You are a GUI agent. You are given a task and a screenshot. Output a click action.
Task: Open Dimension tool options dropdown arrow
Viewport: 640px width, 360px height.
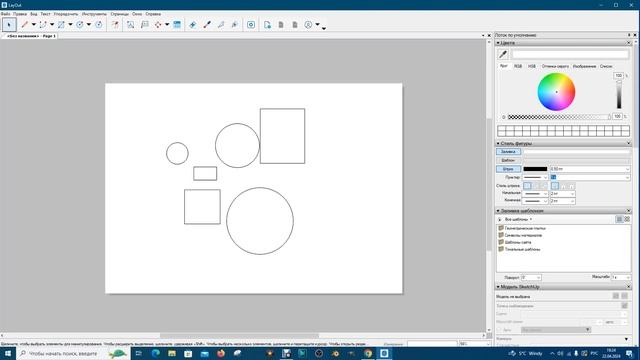(x=167, y=24)
